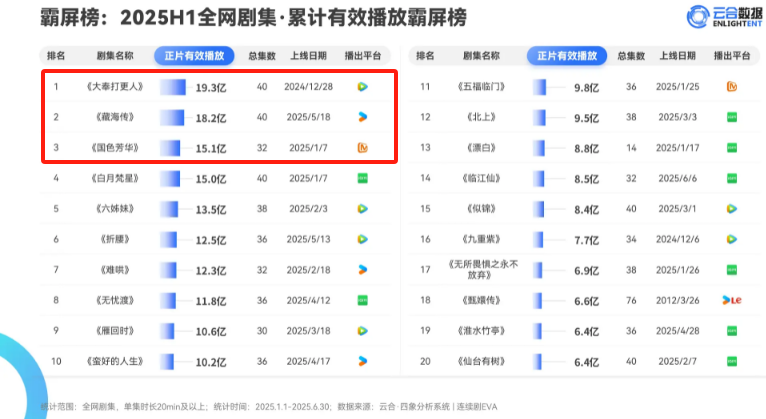Click the iQiyi icon for 《无忧渡》
This screenshot has height=419, width=766.
point(362,300)
